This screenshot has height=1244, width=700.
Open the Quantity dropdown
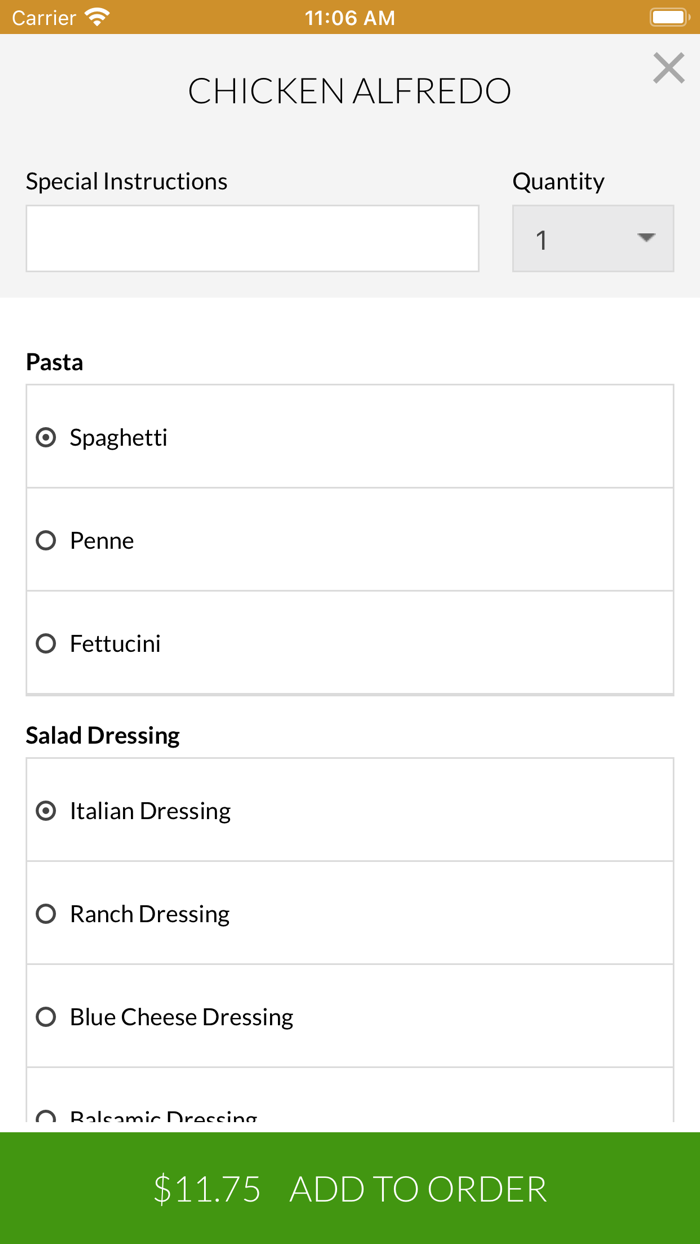tap(593, 239)
